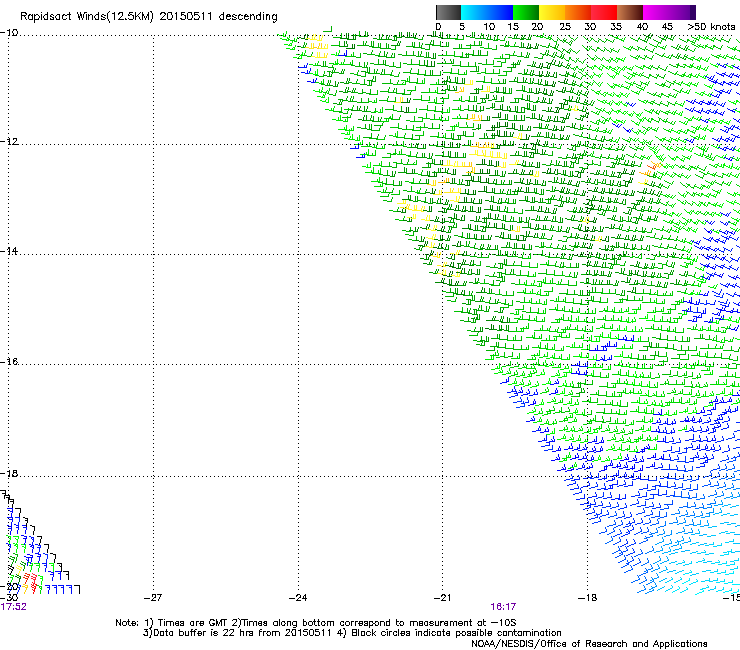Click the latitude axis label '-10'
This screenshot has height=650, width=740.
9,33
